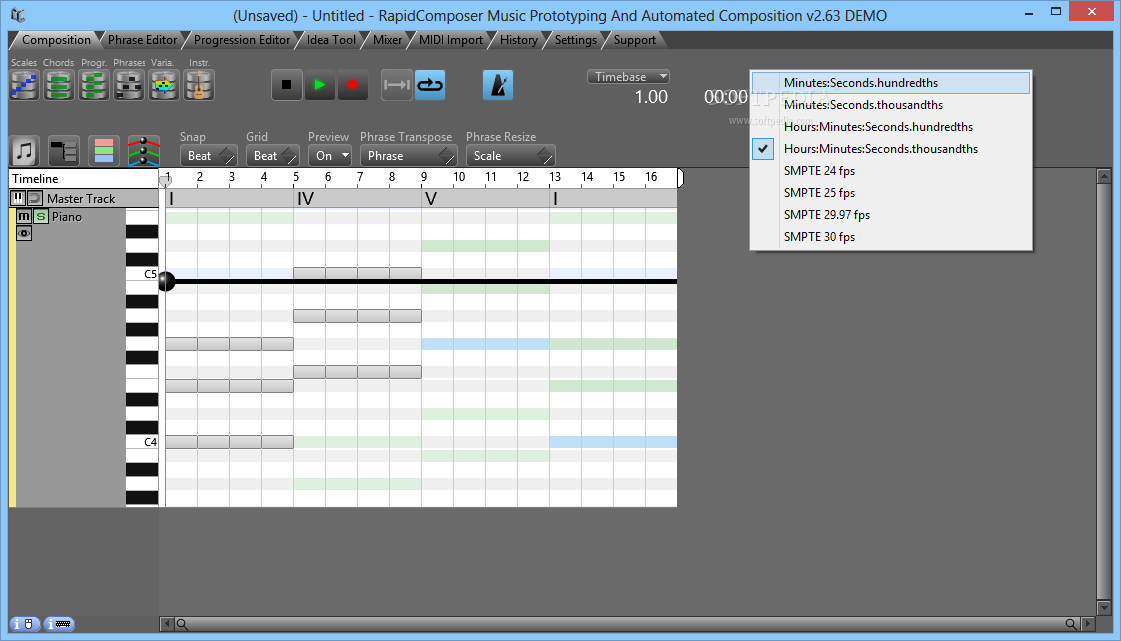Solo the Piano track
This screenshot has height=641, width=1121.
(x=41, y=217)
